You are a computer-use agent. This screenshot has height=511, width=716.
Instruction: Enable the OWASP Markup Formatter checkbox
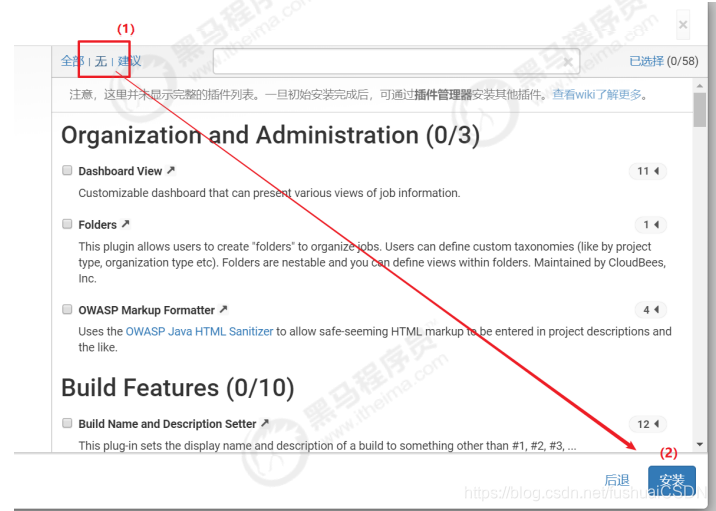[67, 309]
